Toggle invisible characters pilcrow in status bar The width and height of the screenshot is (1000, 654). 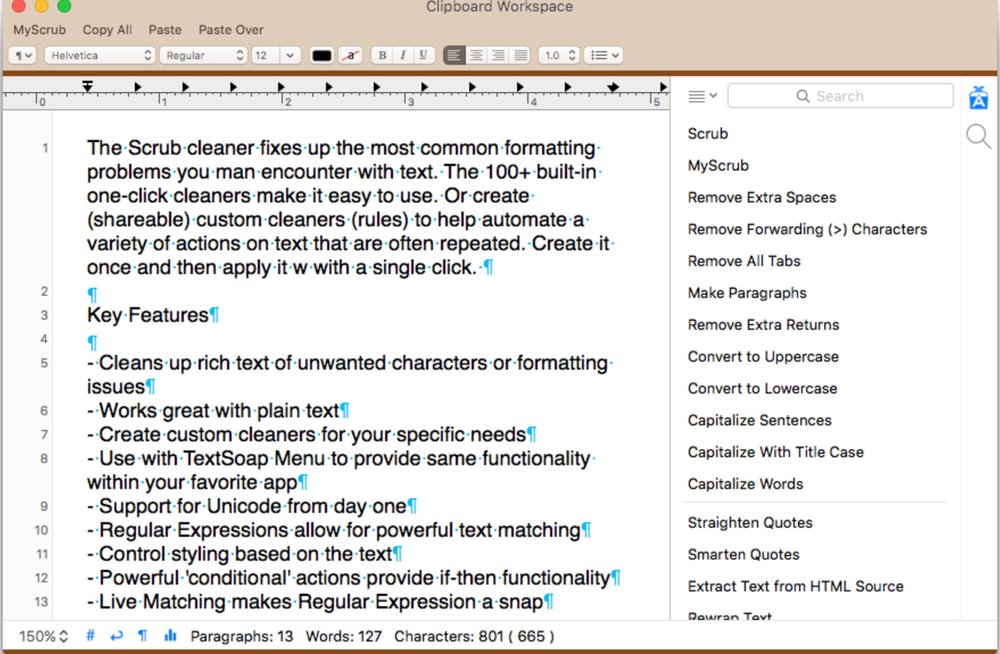click(142, 636)
